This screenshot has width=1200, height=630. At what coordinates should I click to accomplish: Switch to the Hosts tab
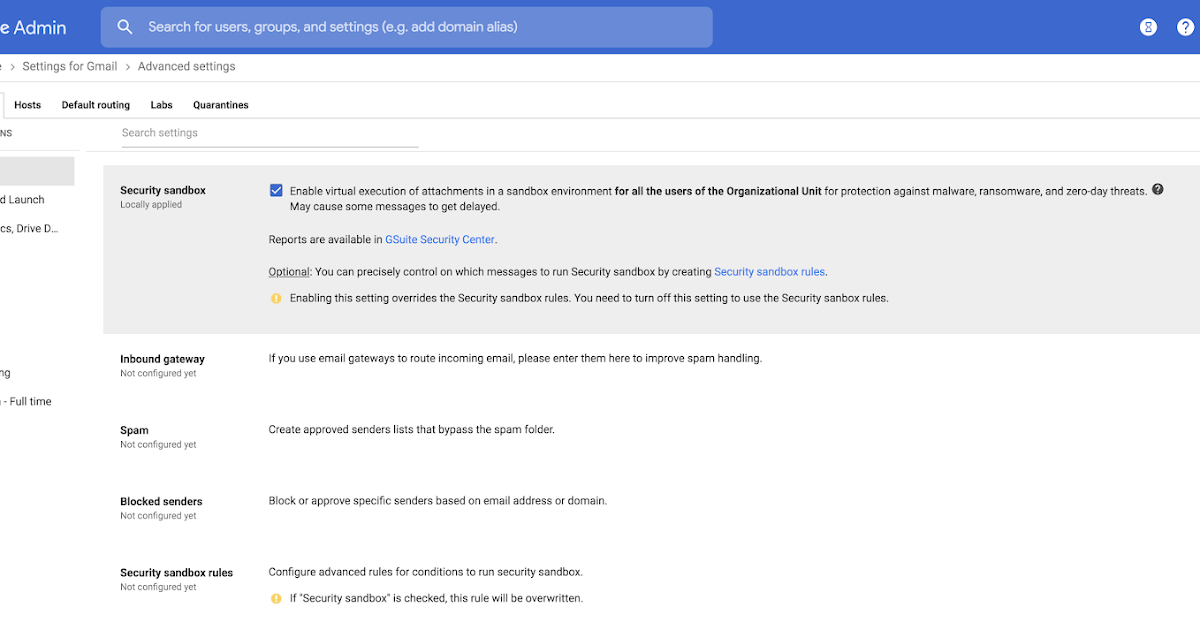click(27, 104)
